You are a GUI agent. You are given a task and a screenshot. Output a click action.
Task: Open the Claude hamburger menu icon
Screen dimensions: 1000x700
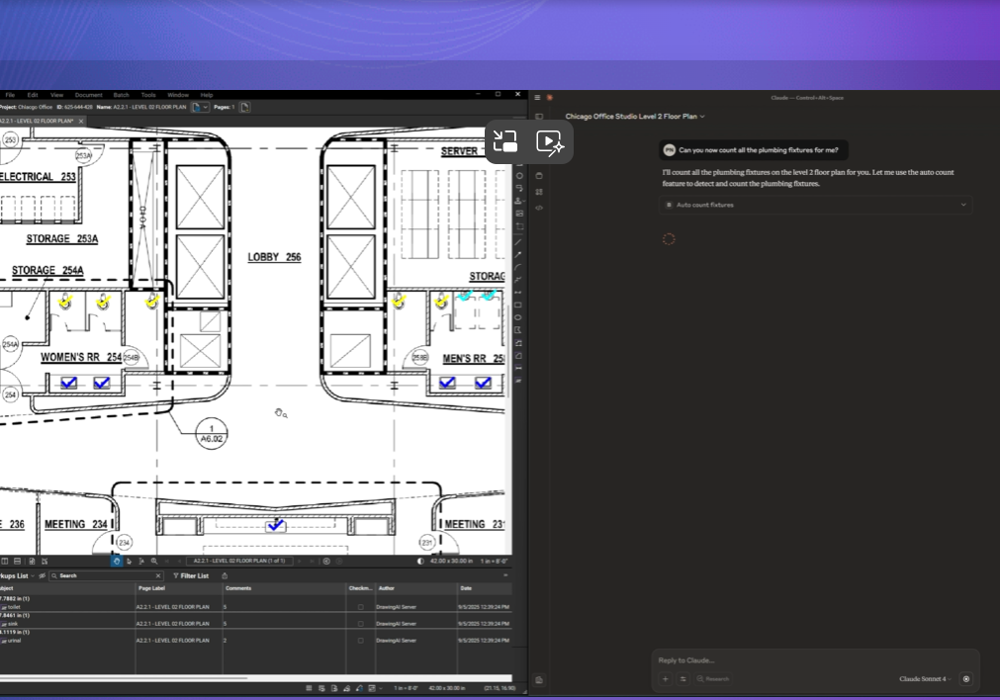click(537, 98)
